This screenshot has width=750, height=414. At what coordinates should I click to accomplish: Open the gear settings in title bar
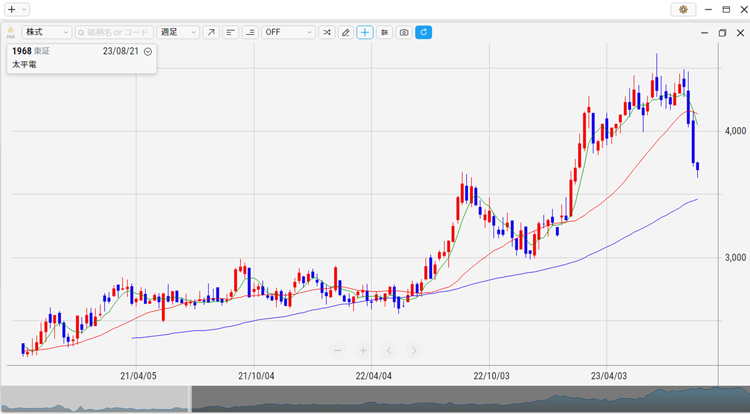coord(684,9)
